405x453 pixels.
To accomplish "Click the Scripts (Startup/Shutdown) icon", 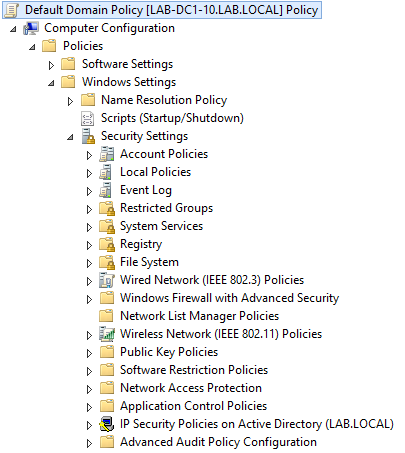I will pos(88,118).
